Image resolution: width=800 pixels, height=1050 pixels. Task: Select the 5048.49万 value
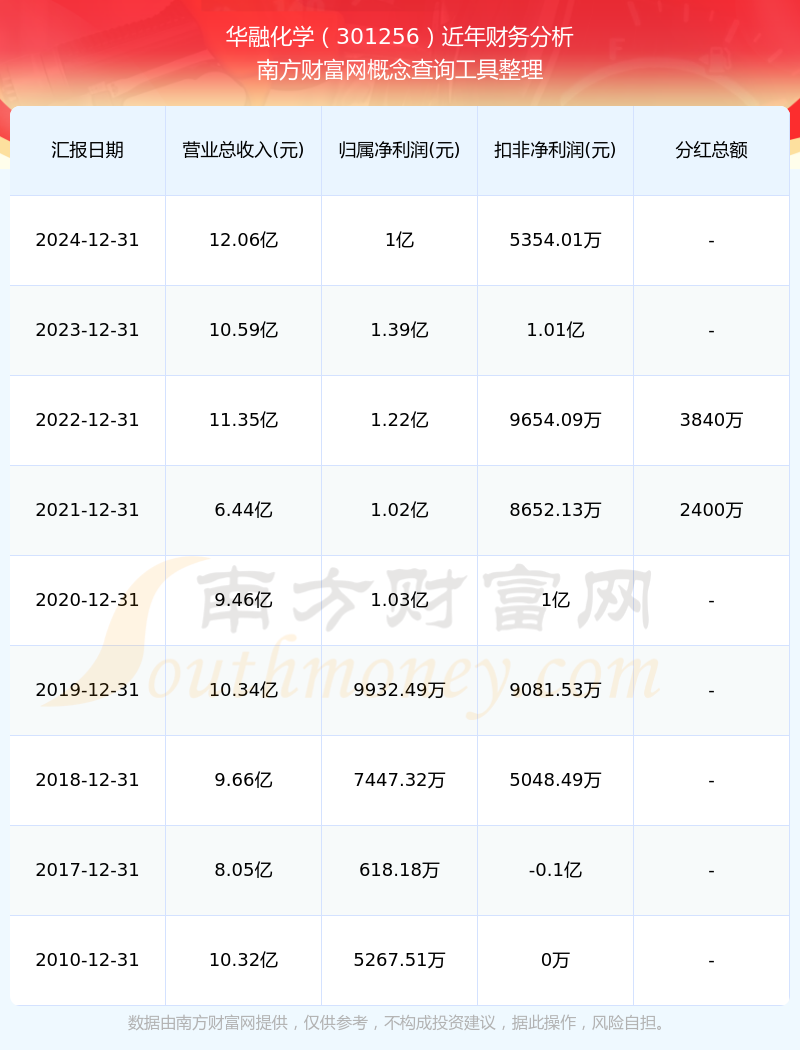point(556,780)
